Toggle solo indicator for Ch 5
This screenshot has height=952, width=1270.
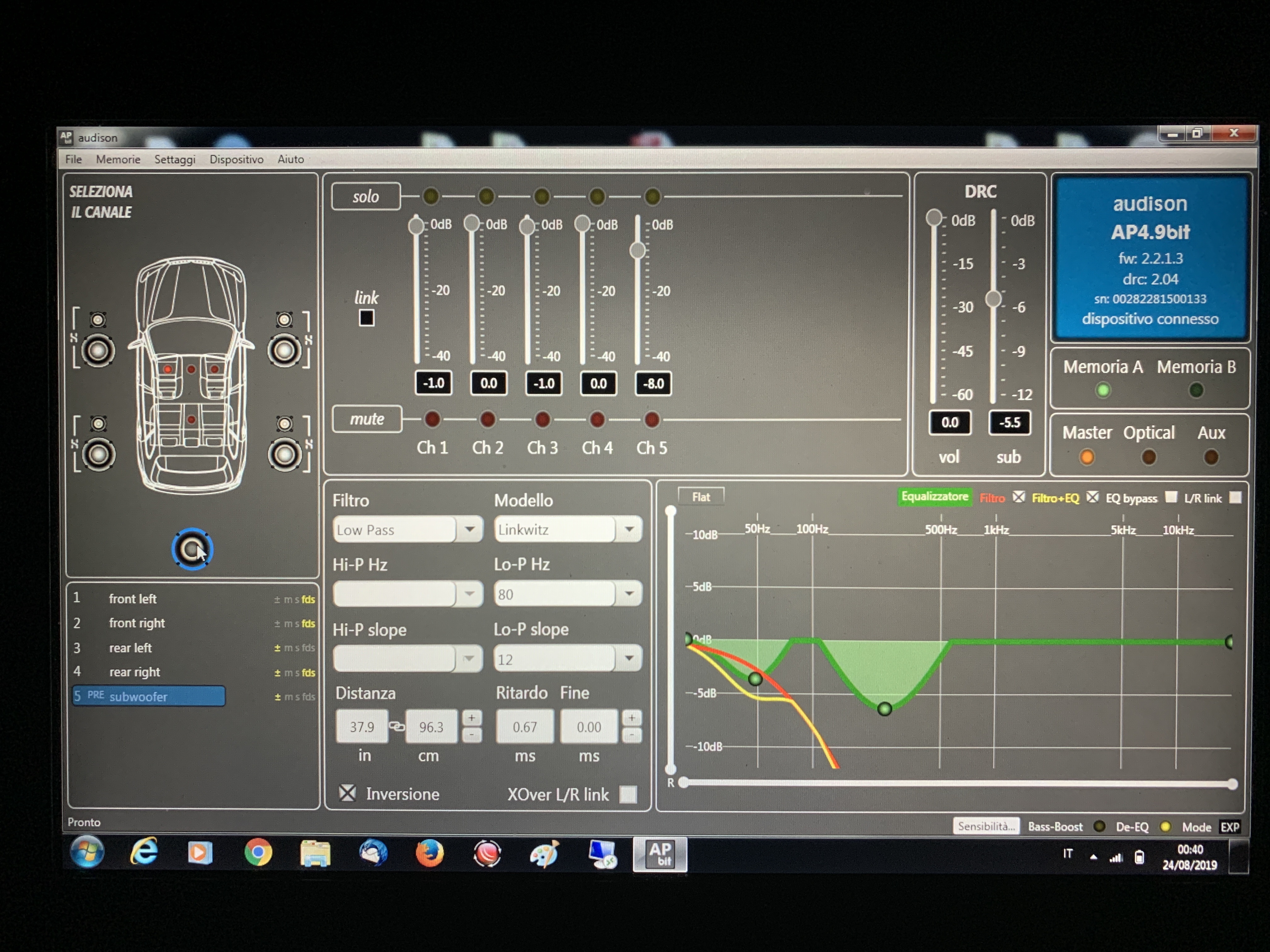pyautogui.click(x=652, y=197)
